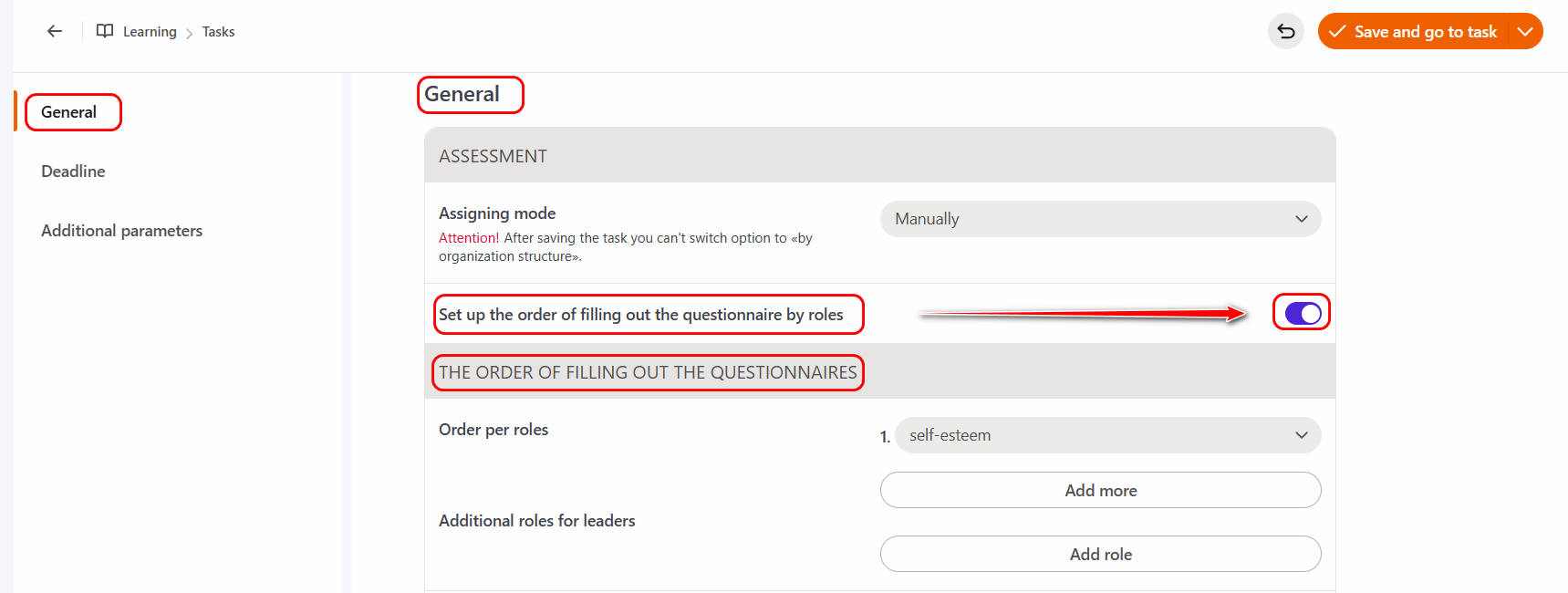This screenshot has width=1568, height=593.
Task: Click the Add role button
Action: tap(1100, 554)
